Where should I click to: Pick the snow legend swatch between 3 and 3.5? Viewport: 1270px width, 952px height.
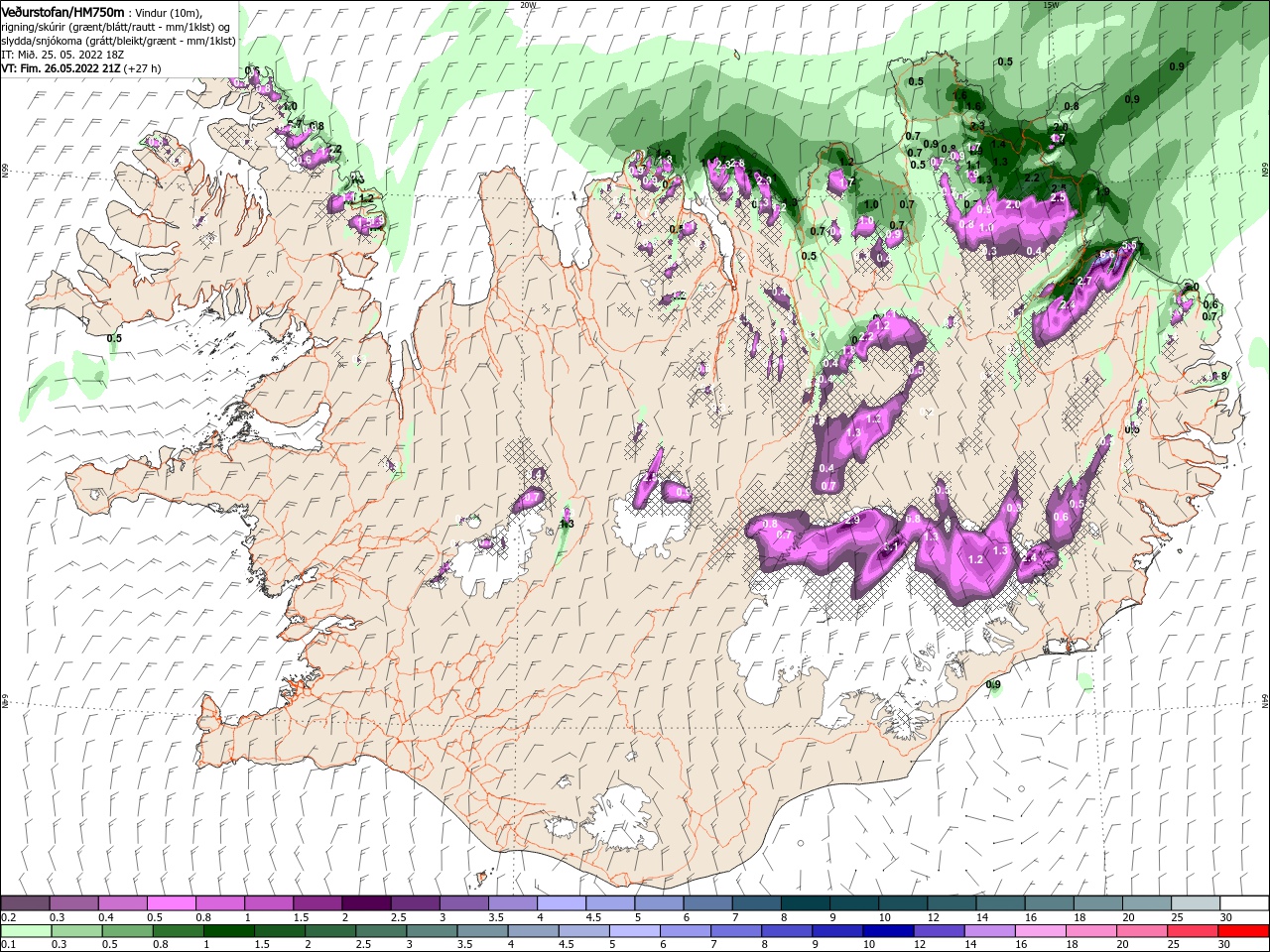(464, 903)
